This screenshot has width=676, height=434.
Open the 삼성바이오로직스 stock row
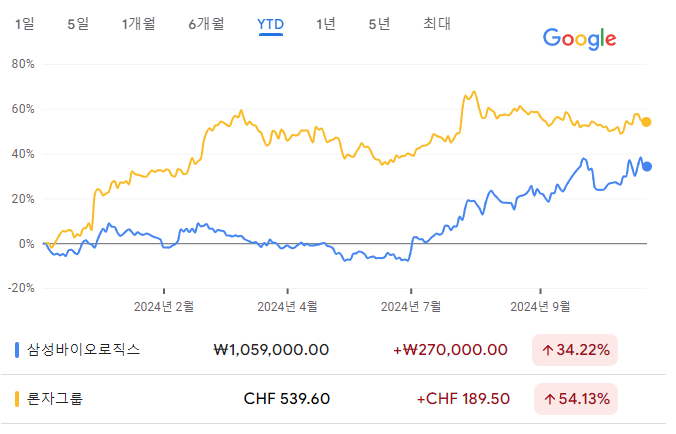point(333,350)
